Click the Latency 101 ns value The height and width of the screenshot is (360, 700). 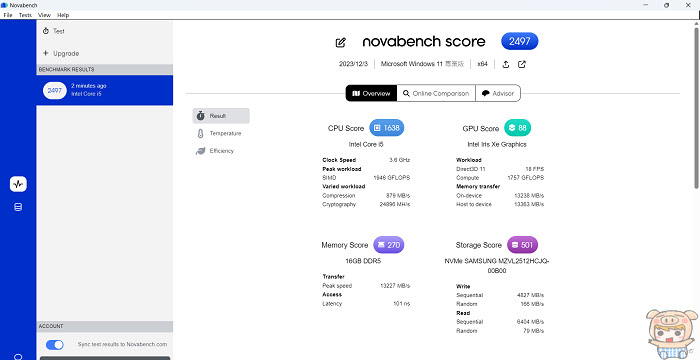(402, 303)
